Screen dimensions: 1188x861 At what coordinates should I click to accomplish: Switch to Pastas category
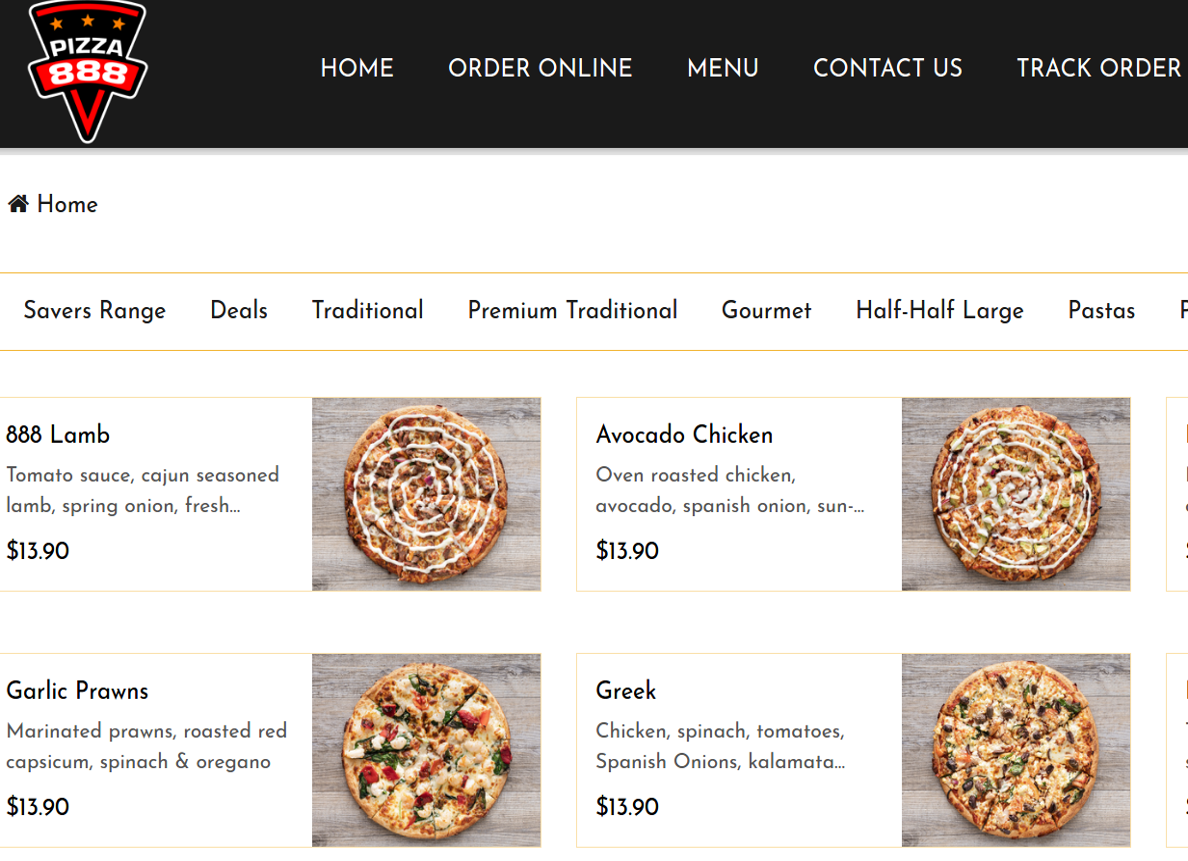pos(1102,310)
